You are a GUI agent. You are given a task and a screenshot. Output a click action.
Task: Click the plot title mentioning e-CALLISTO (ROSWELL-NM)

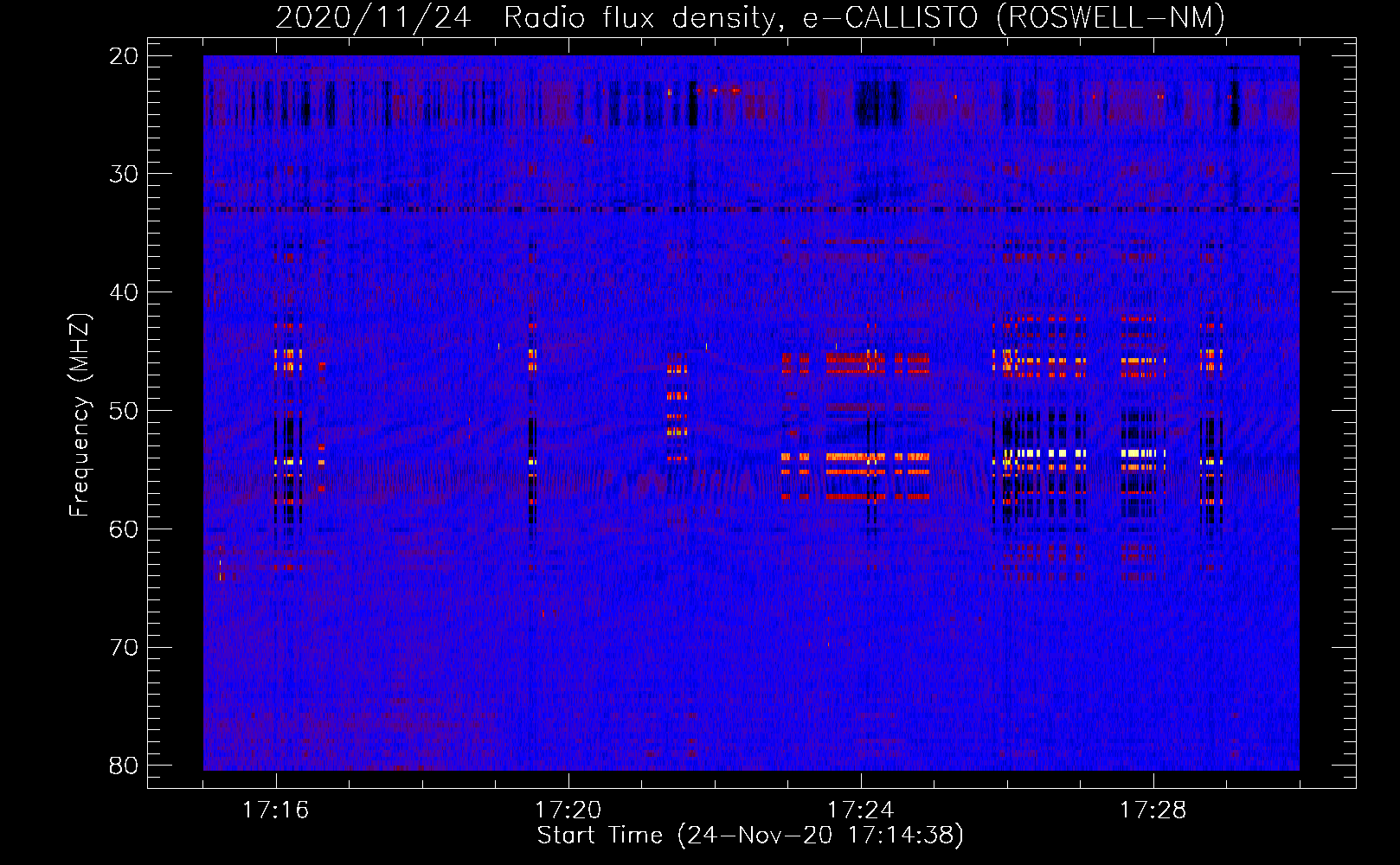(x=750, y=17)
